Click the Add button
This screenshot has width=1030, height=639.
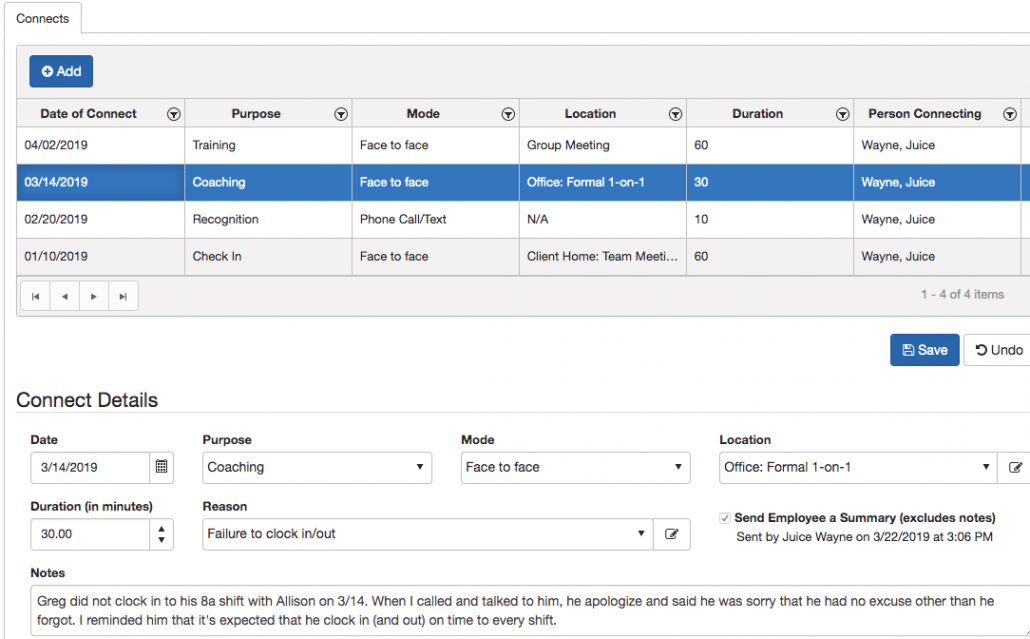pos(61,71)
